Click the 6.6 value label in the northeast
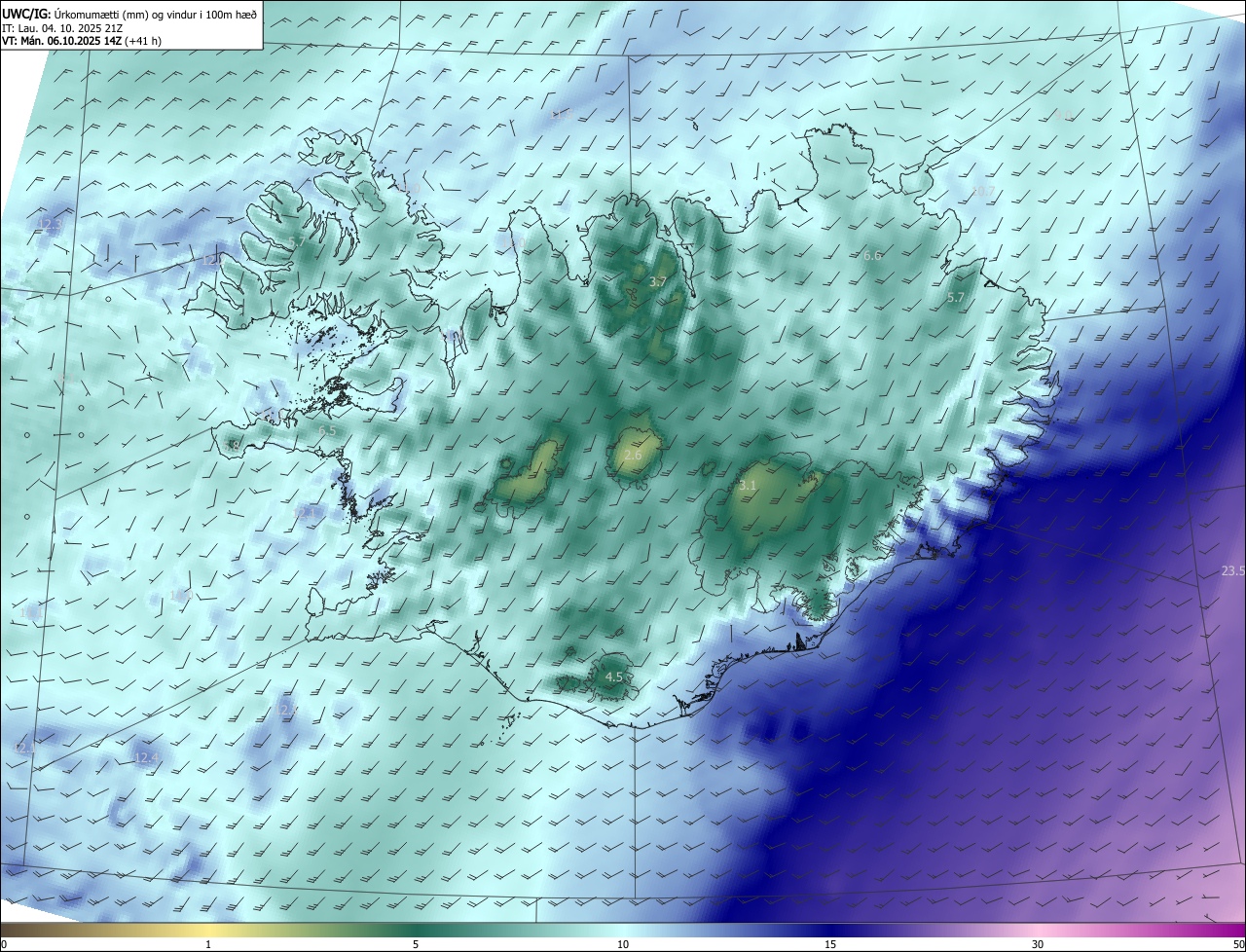 click(872, 256)
